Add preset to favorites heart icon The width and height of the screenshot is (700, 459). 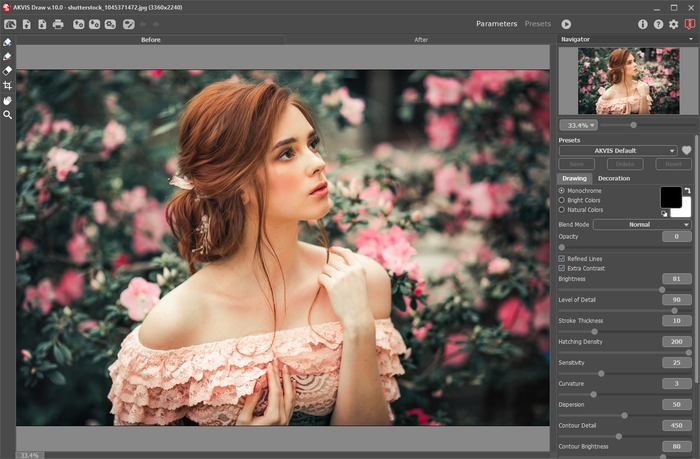click(x=687, y=150)
